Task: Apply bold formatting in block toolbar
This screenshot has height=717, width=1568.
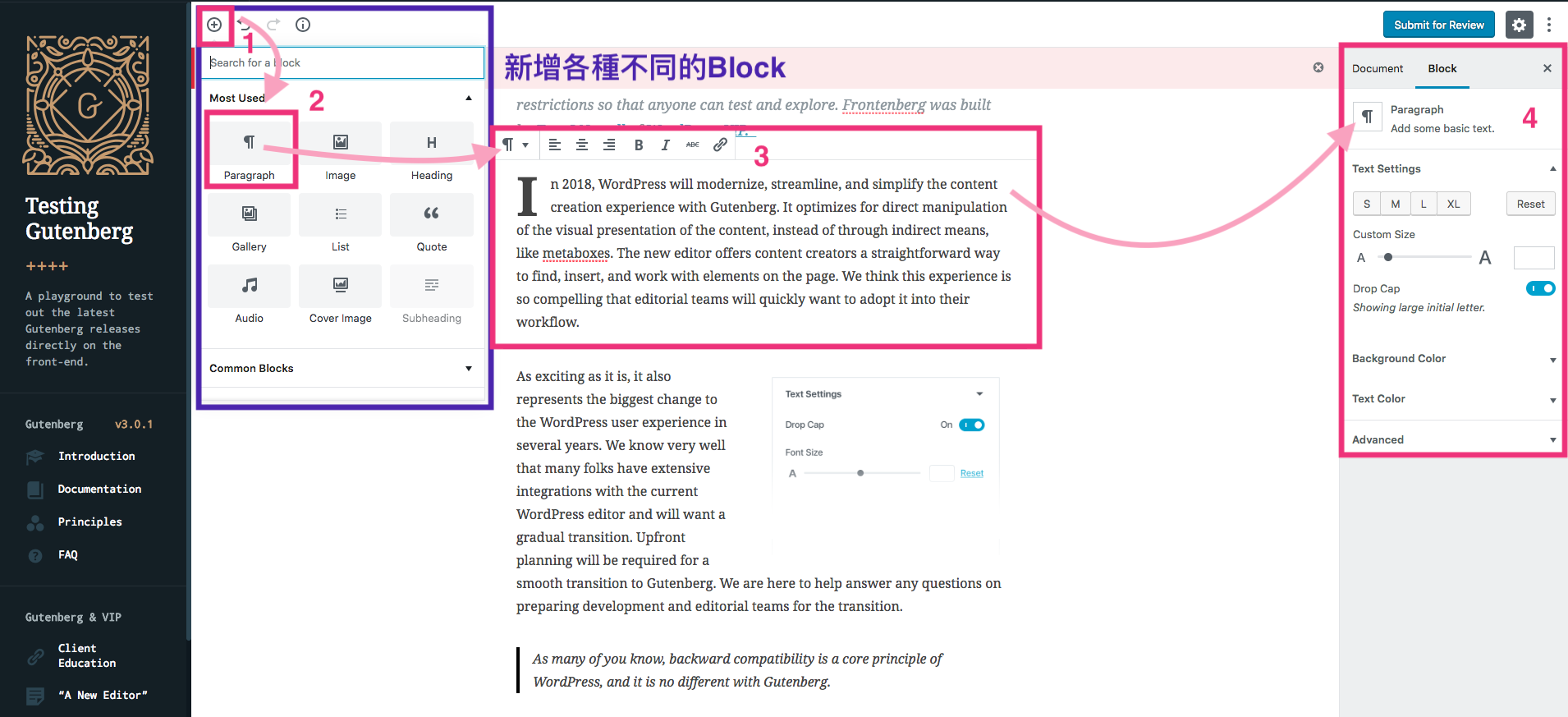Action: 638,145
